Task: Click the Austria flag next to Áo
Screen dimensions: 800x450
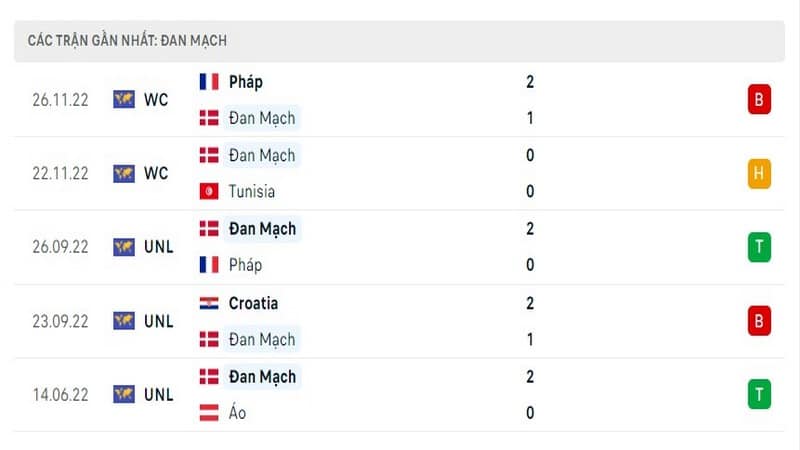Action: click(209, 413)
